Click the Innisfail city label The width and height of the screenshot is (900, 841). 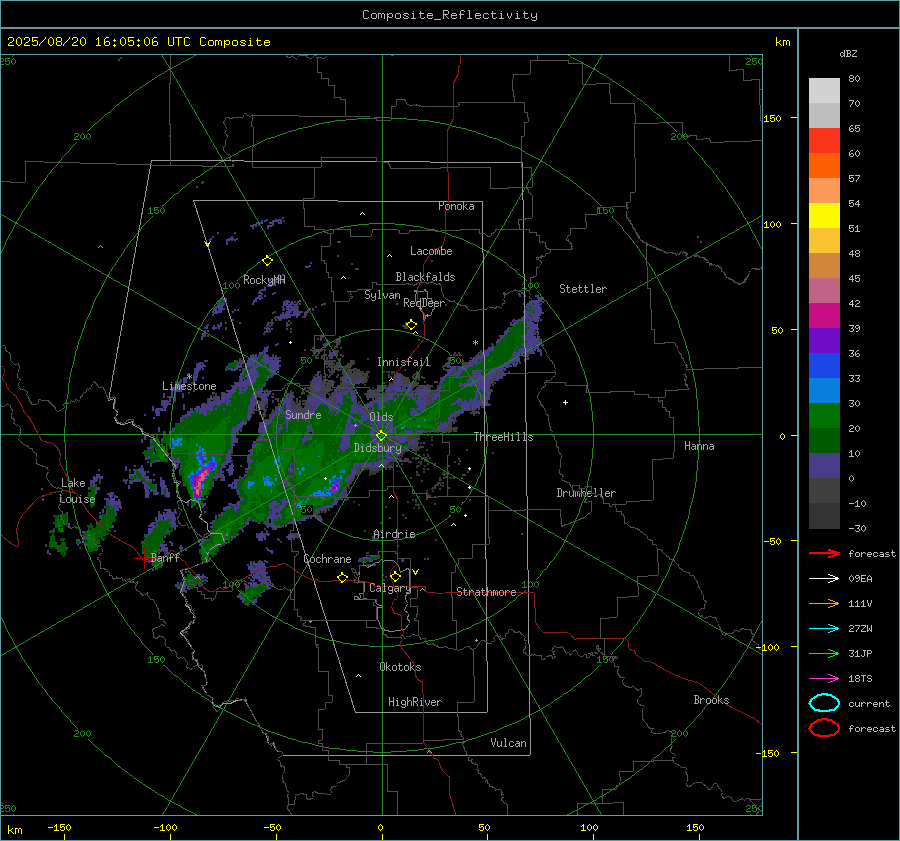[404, 362]
